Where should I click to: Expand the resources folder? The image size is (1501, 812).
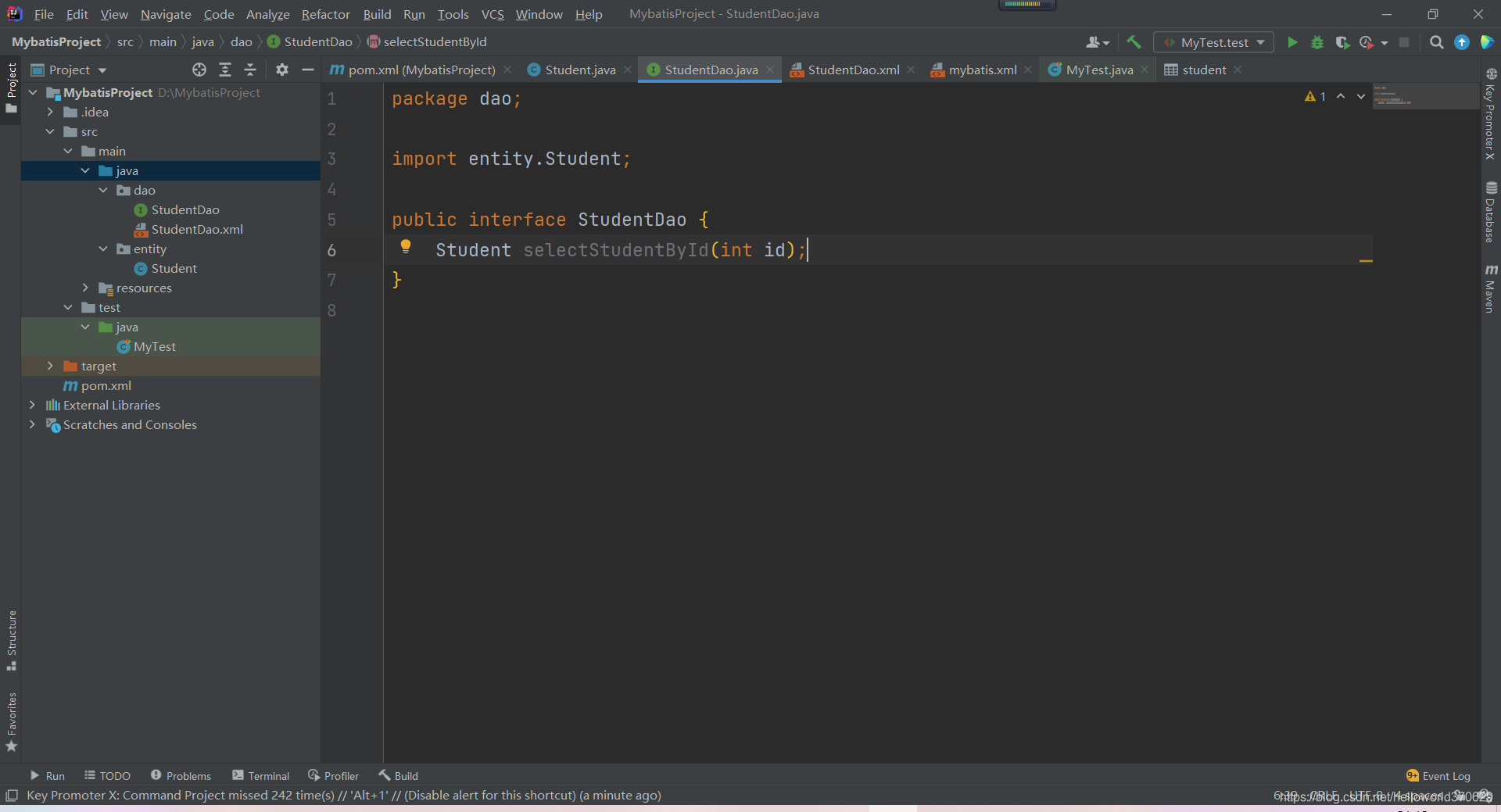86,288
